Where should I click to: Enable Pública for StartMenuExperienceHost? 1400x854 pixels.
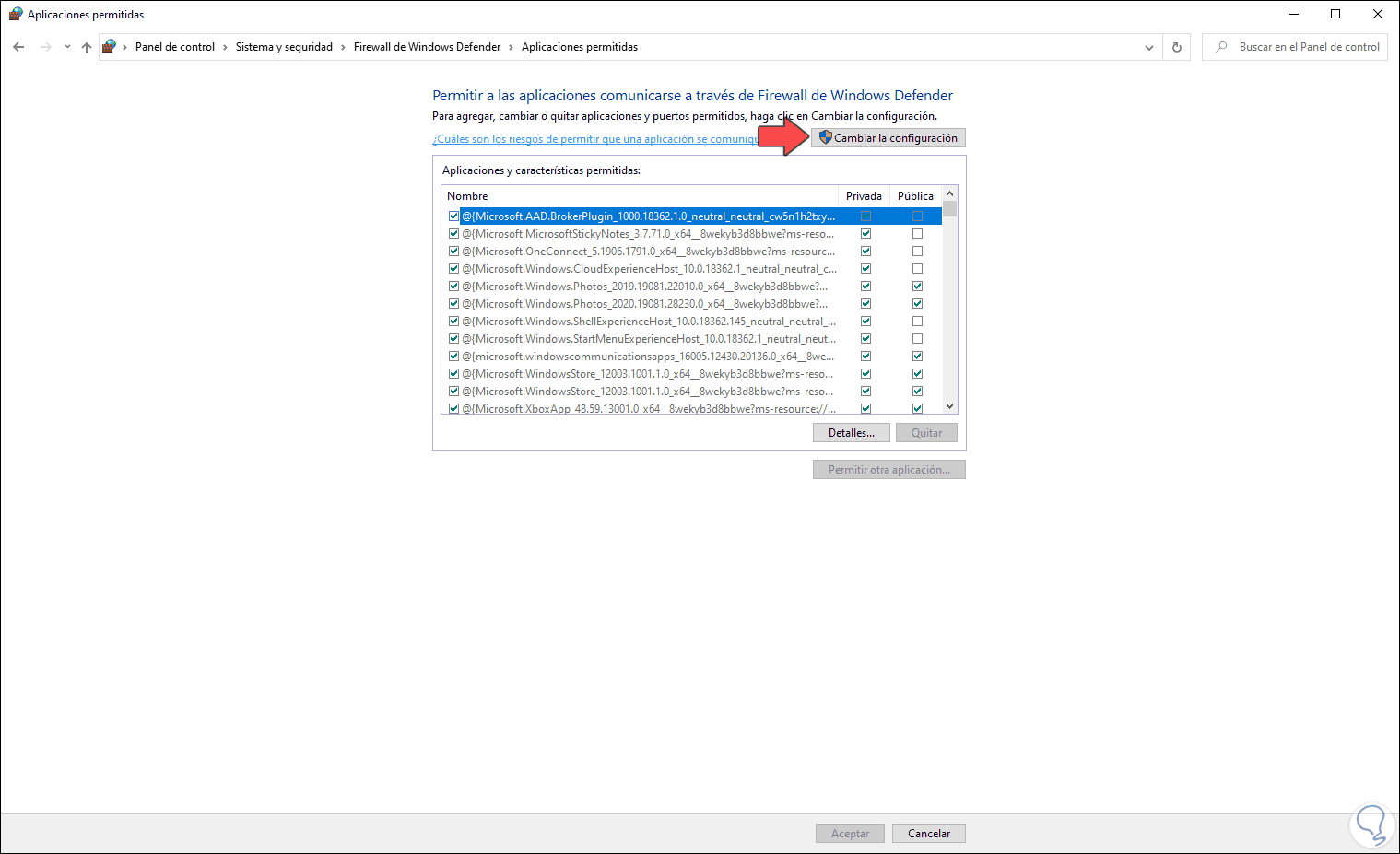[917, 339]
